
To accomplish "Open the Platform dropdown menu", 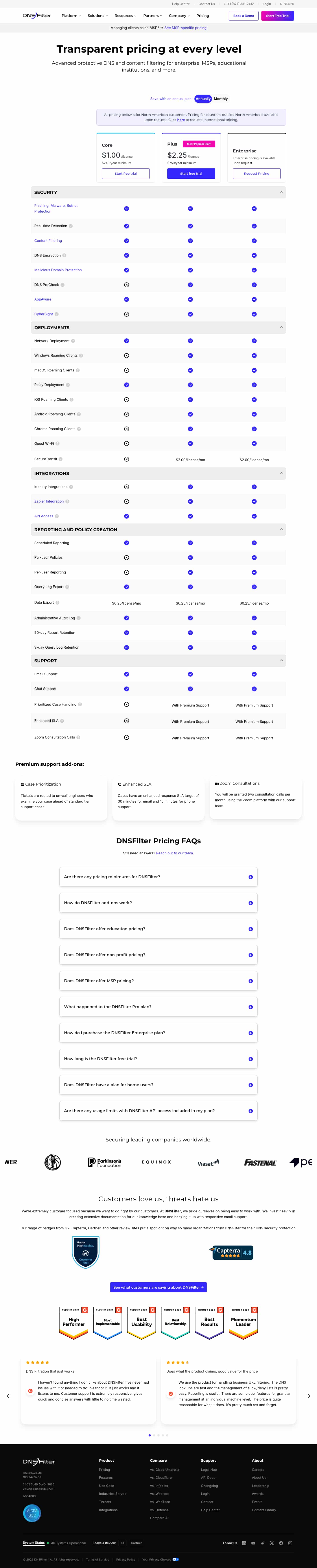I will click(x=71, y=16).
